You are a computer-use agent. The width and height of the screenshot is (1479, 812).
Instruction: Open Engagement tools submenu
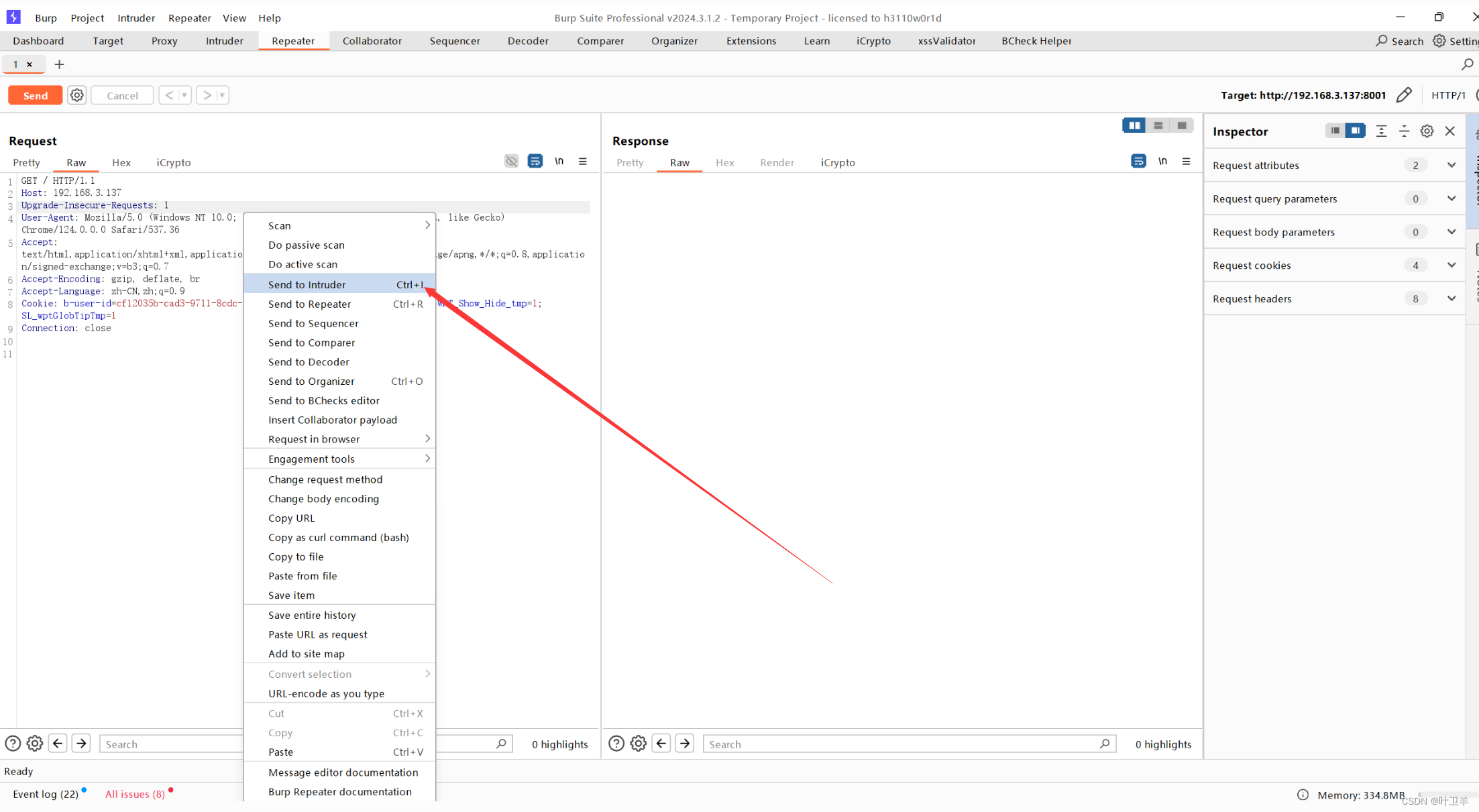coord(340,459)
